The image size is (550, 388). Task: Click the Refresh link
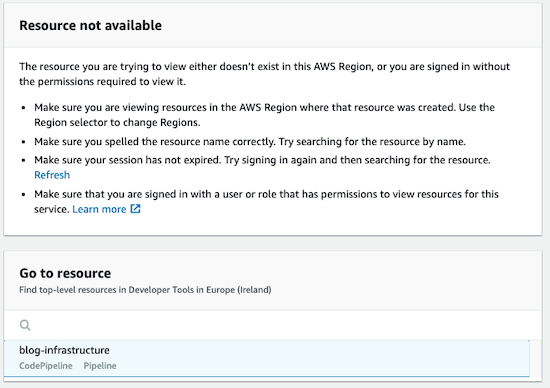pyautogui.click(x=52, y=175)
